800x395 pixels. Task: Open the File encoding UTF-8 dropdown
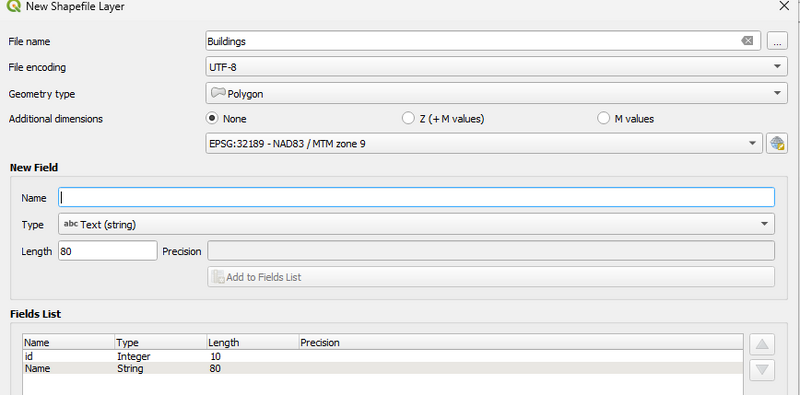click(496, 67)
